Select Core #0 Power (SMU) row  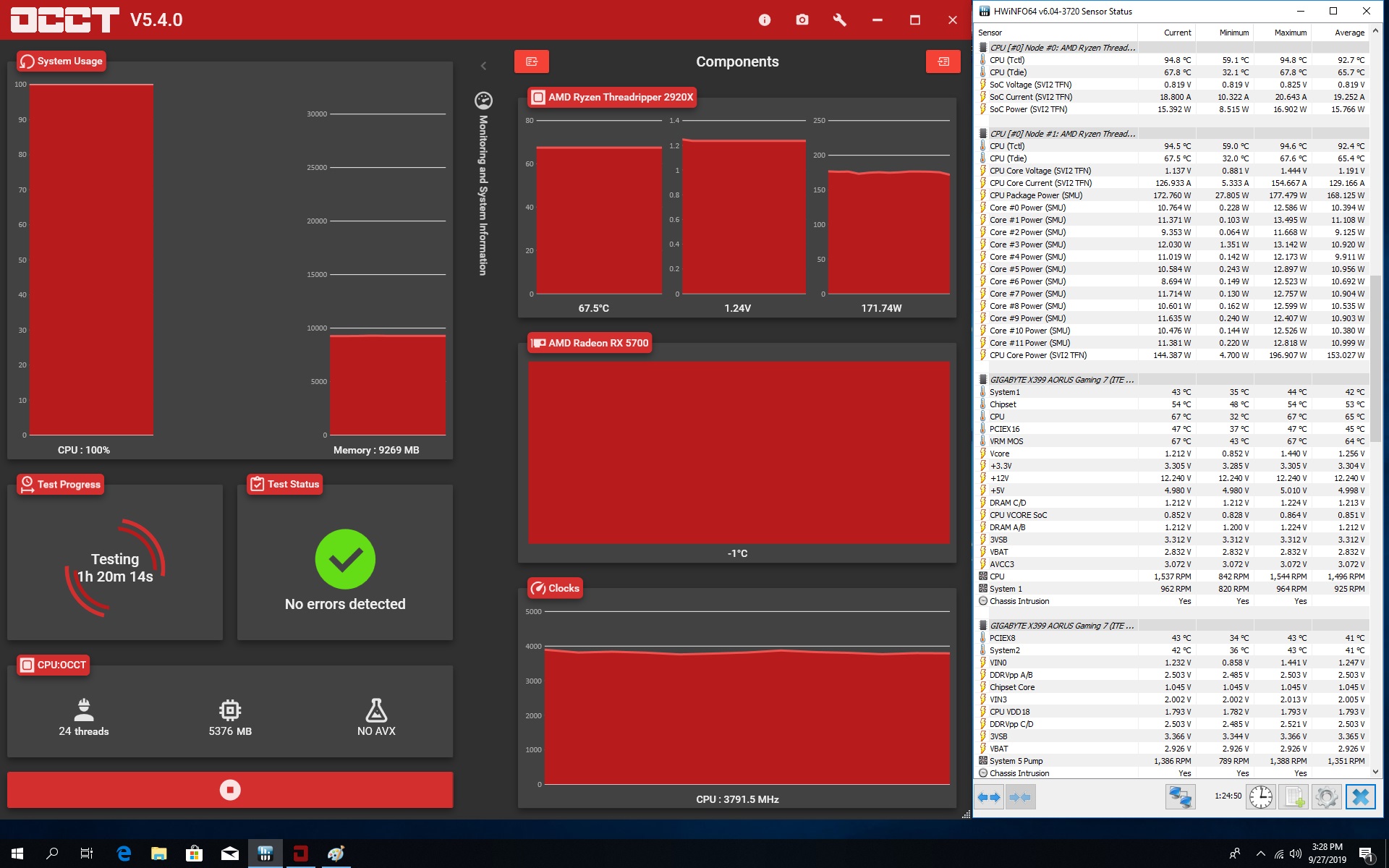coord(1172,208)
